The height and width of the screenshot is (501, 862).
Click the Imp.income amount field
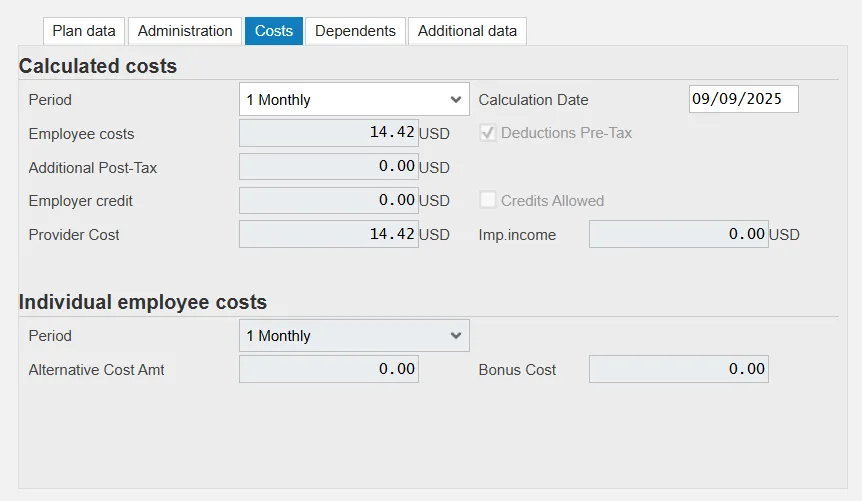[x=678, y=234]
